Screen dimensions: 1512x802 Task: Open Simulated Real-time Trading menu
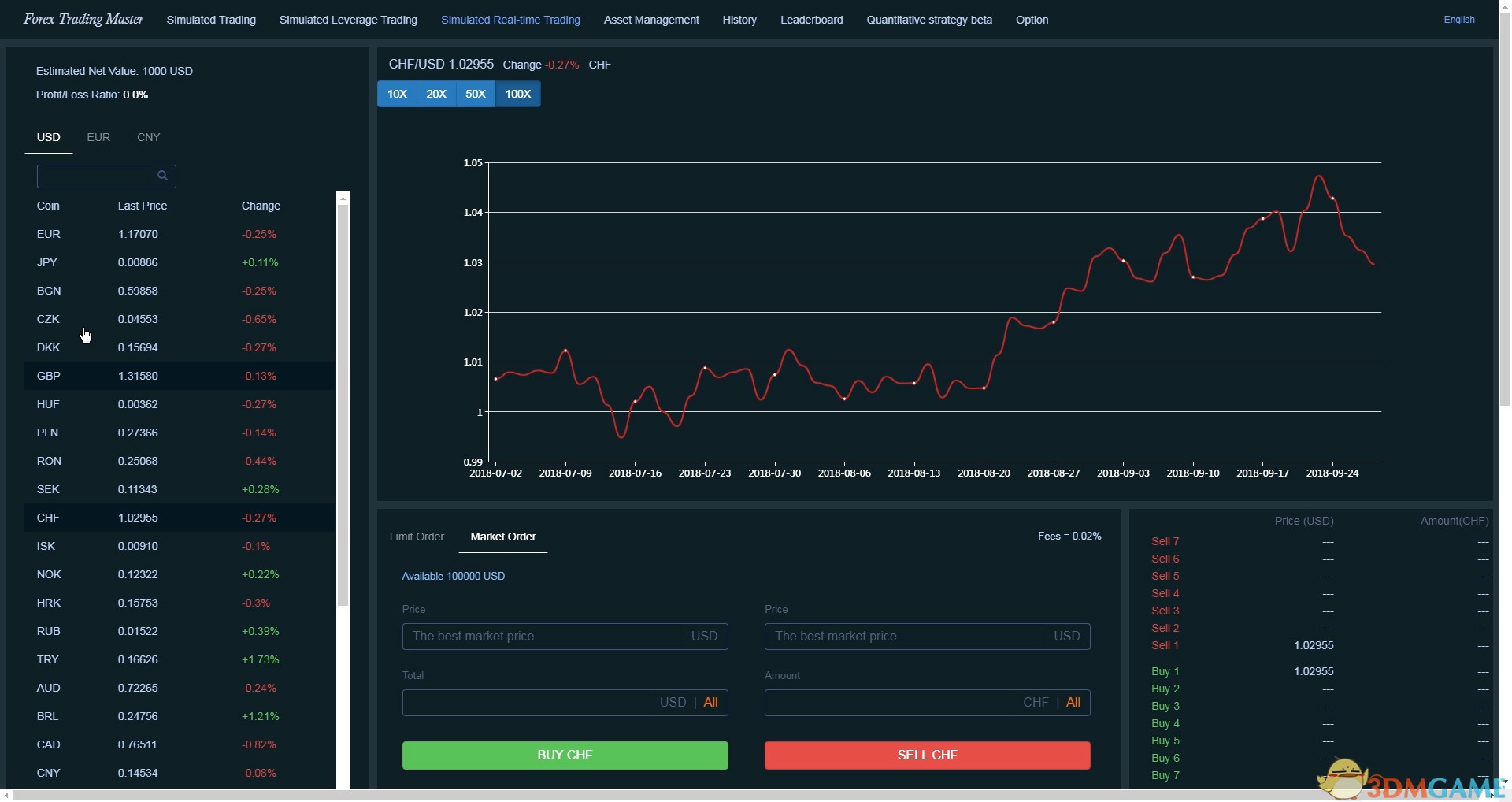tap(510, 20)
